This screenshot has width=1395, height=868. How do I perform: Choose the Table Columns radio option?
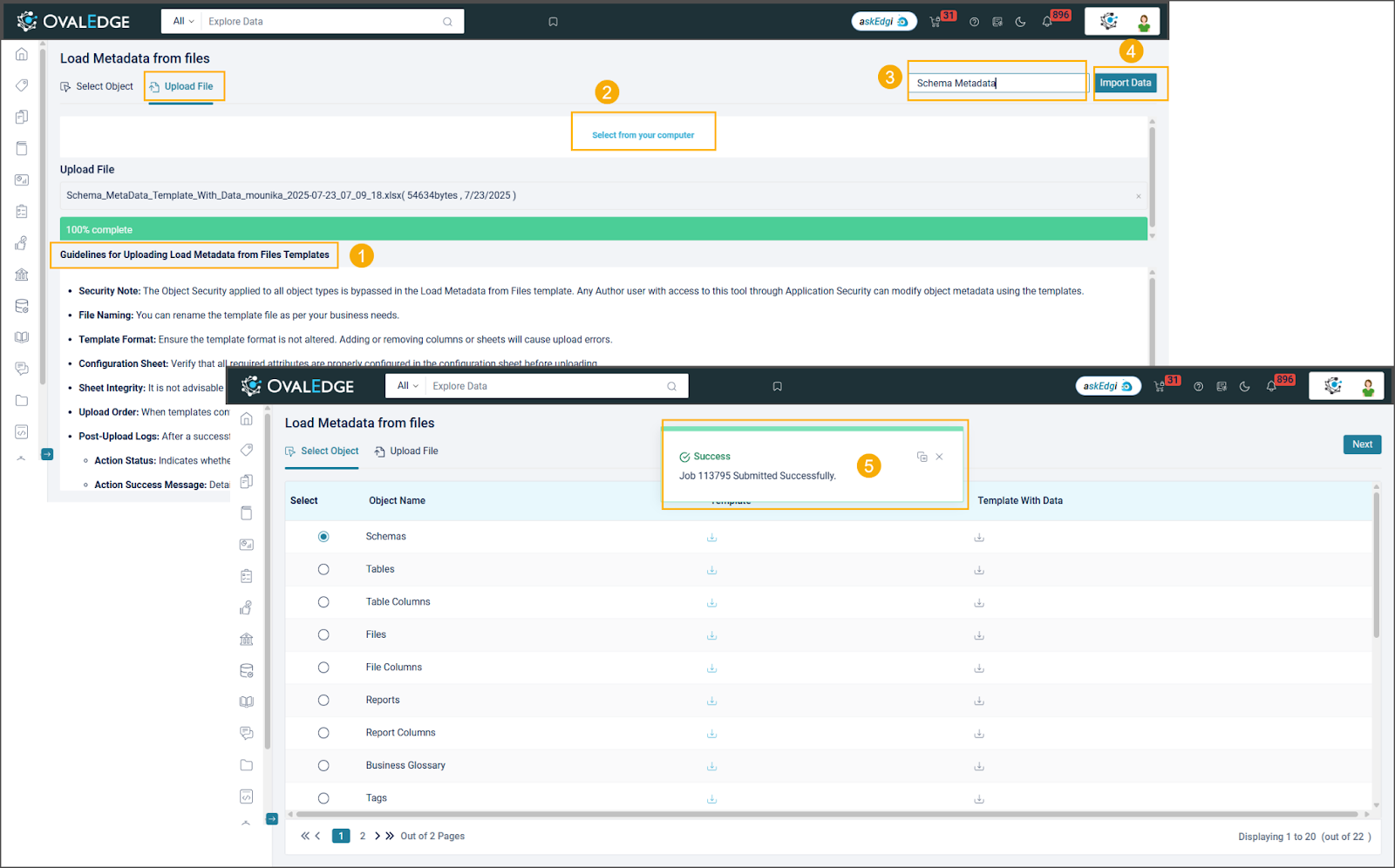pyautogui.click(x=323, y=602)
